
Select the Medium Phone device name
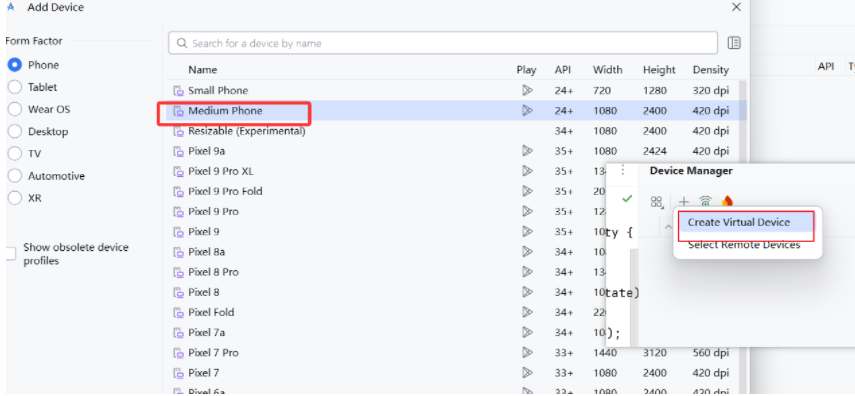pyautogui.click(x=225, y=111)
